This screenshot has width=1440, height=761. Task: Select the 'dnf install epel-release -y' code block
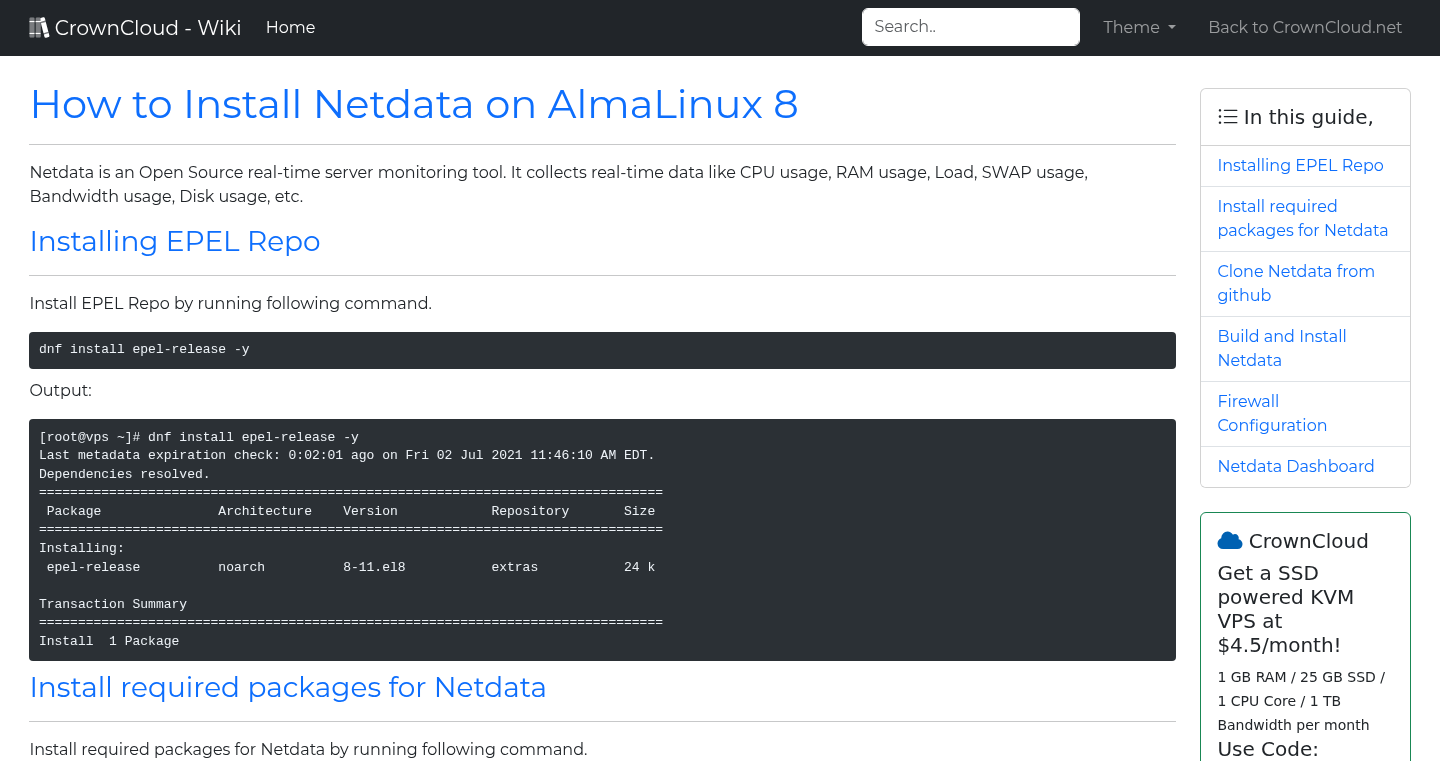tap(601, 350)
